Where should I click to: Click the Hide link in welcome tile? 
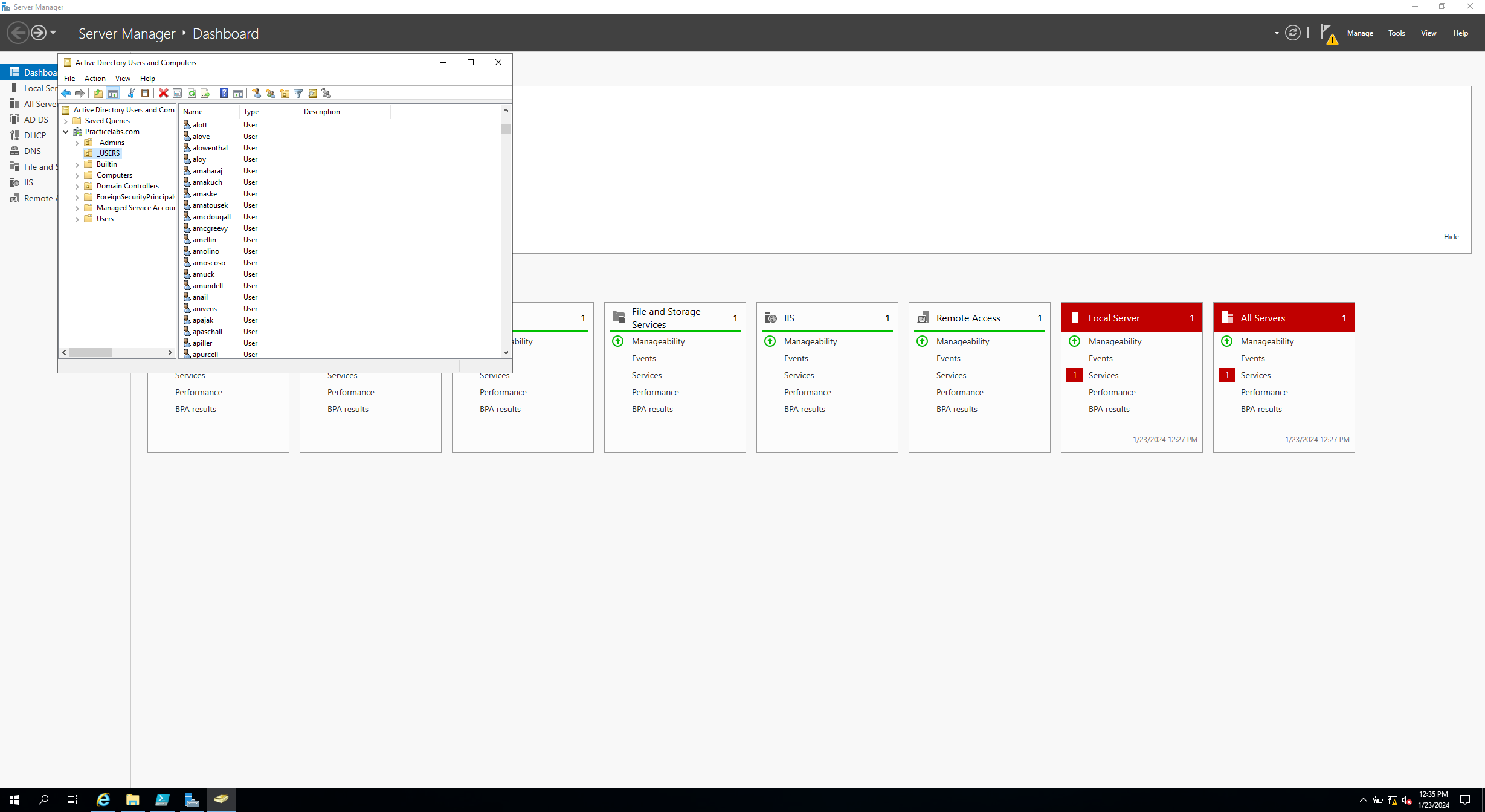(1451, 237)
